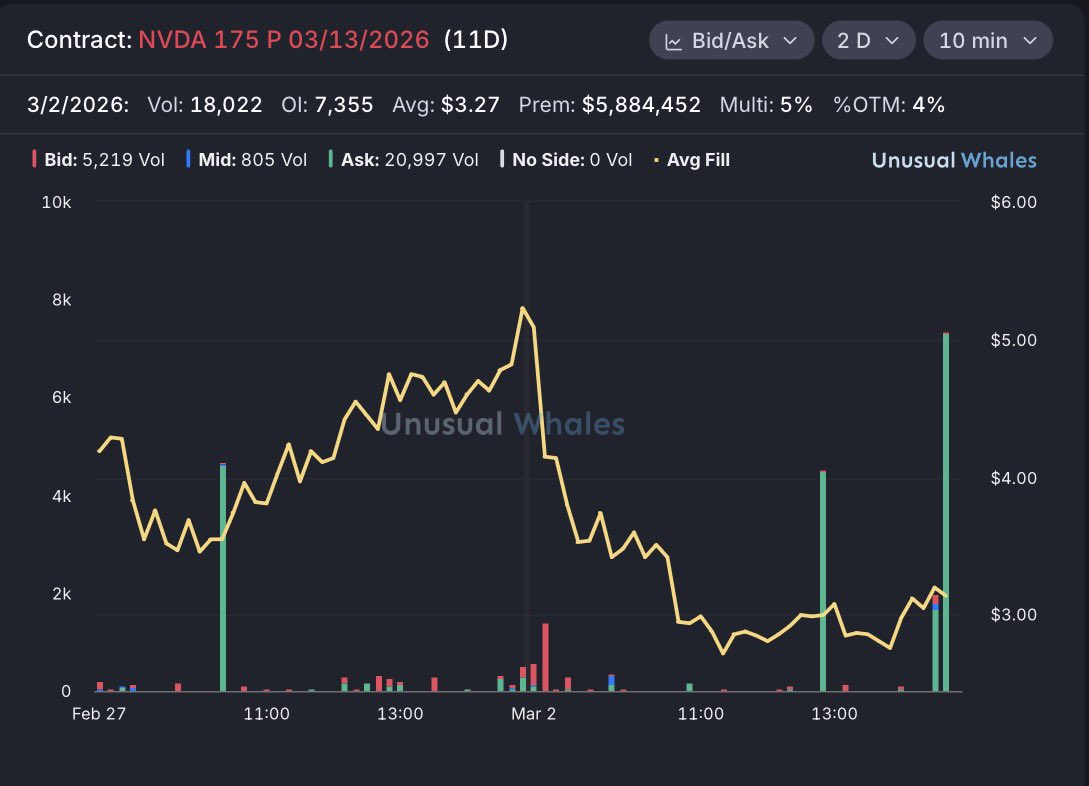Toggle the No Side series in legend

[566, 160]
